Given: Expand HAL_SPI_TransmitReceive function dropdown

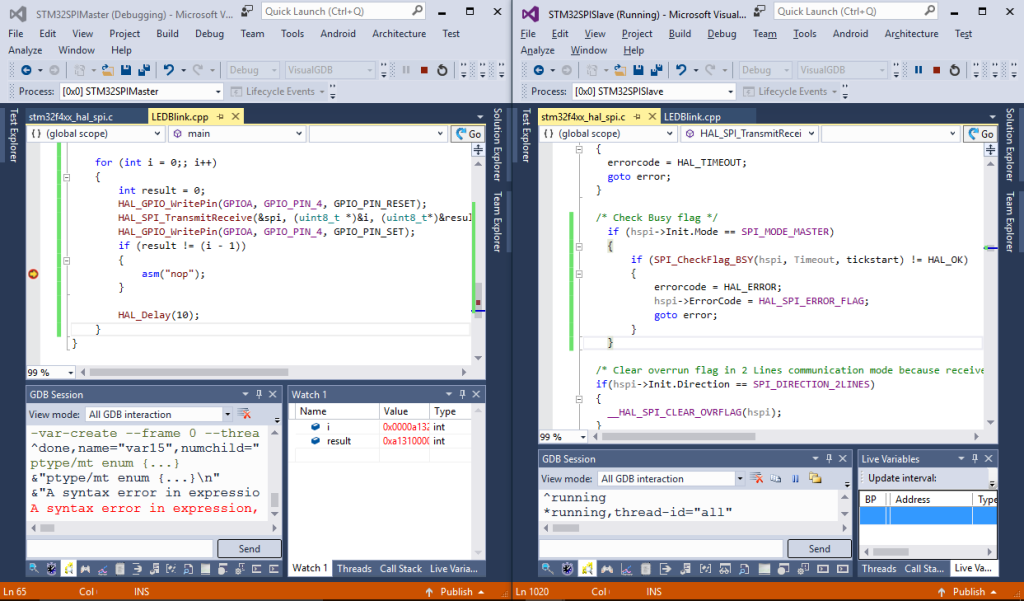Looking at the screenshot, I should 811,134.
